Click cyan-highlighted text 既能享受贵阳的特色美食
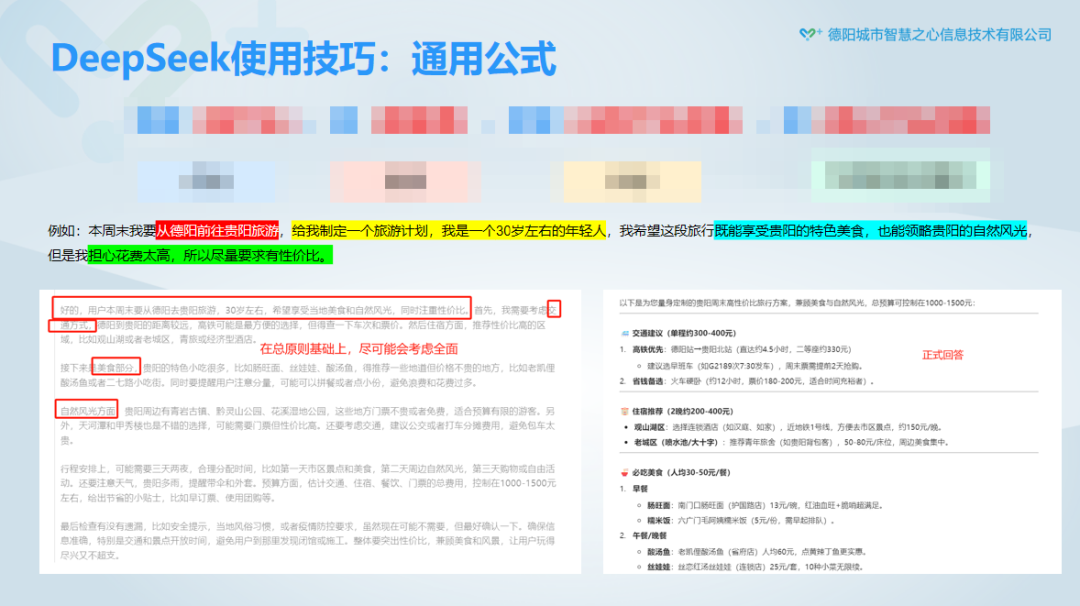Image resolution: width=1080 pixels, height=606 pixels. [789, 231]
